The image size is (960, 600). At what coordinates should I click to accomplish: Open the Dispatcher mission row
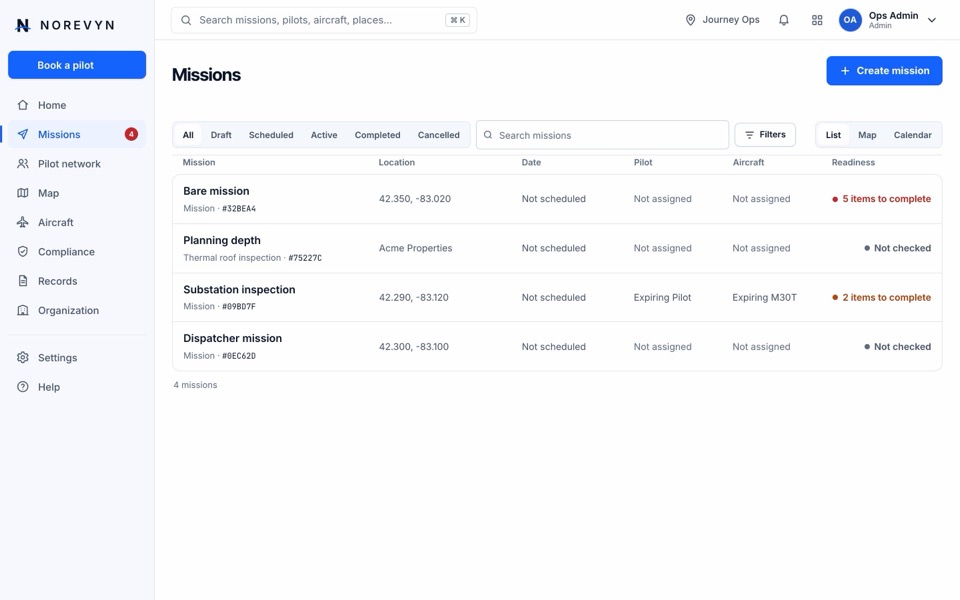557,347
